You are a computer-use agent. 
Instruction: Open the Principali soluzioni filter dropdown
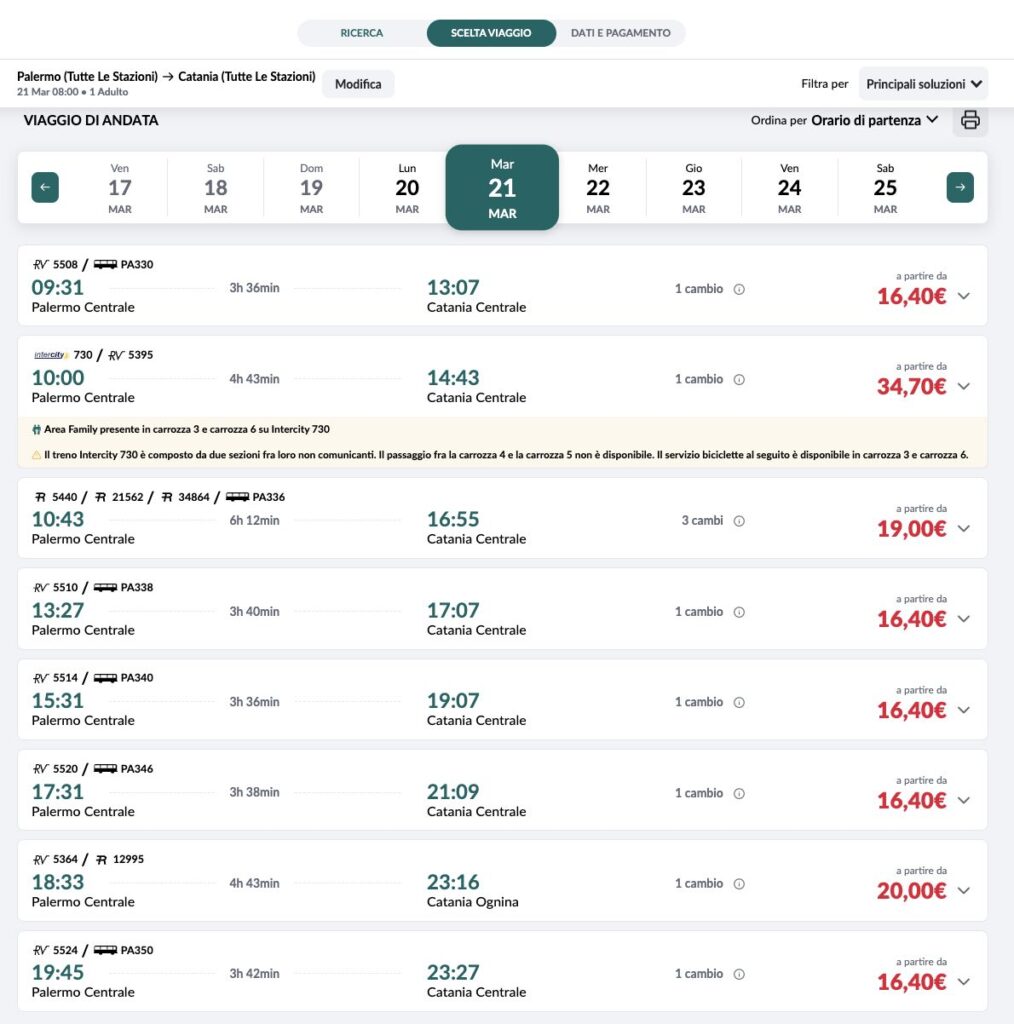pyautogui.click(x=923, y=84)
